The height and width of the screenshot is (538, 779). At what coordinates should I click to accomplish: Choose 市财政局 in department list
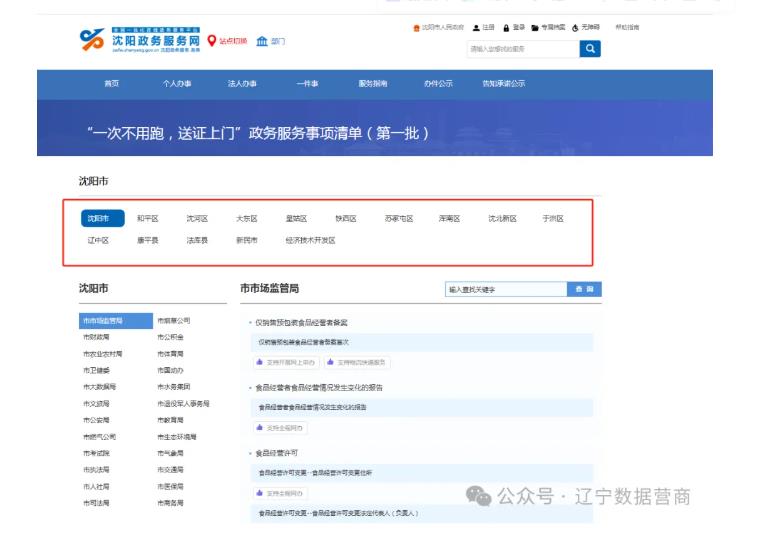[x=97, y=337]
